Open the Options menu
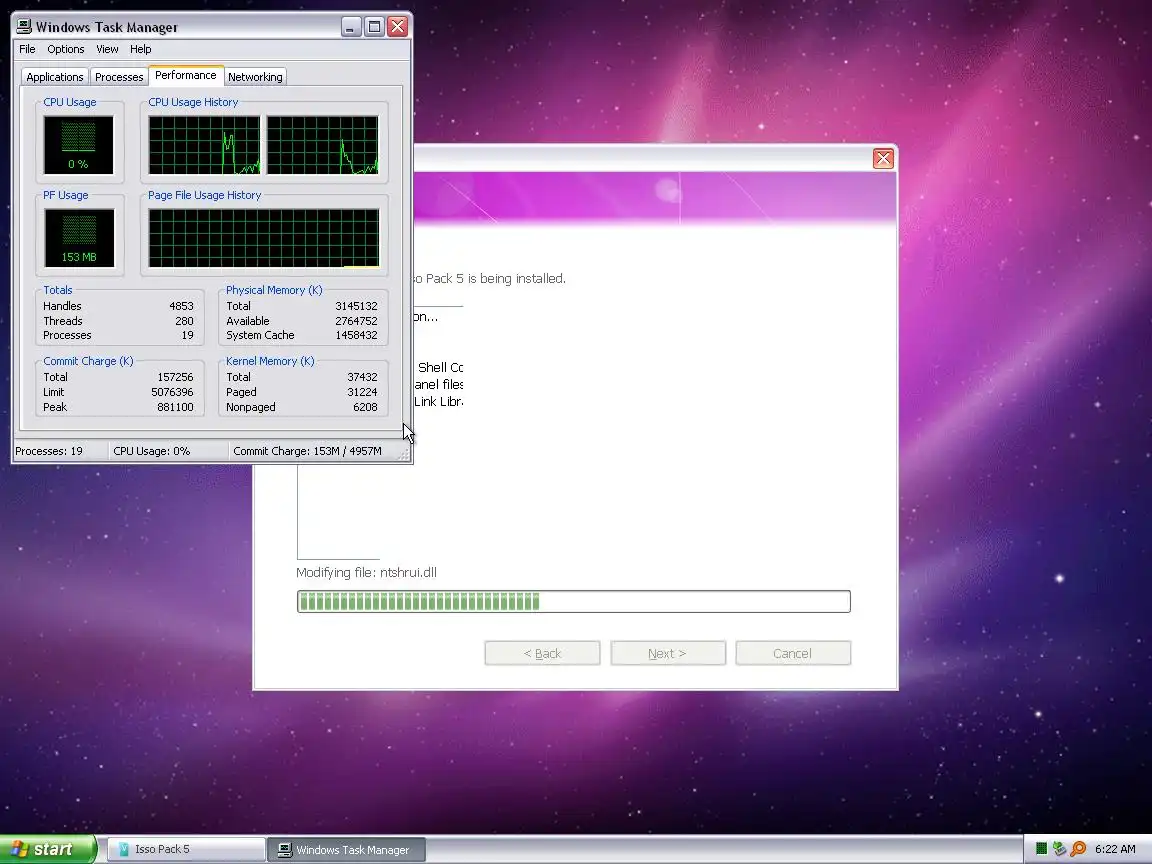1152x864 pixels. [x=65, y=49]
